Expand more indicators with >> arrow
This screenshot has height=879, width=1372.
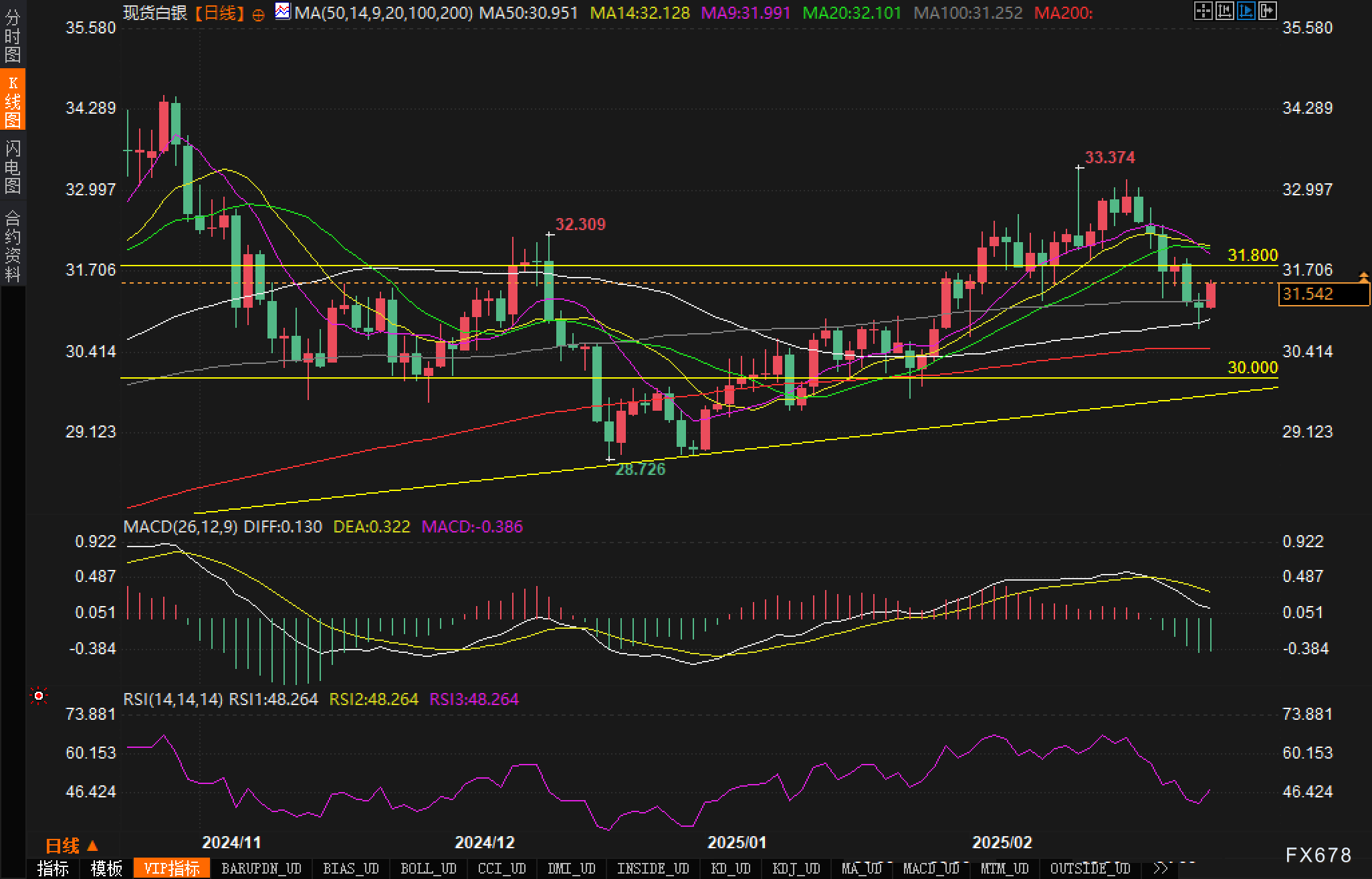pos(1161,868)
